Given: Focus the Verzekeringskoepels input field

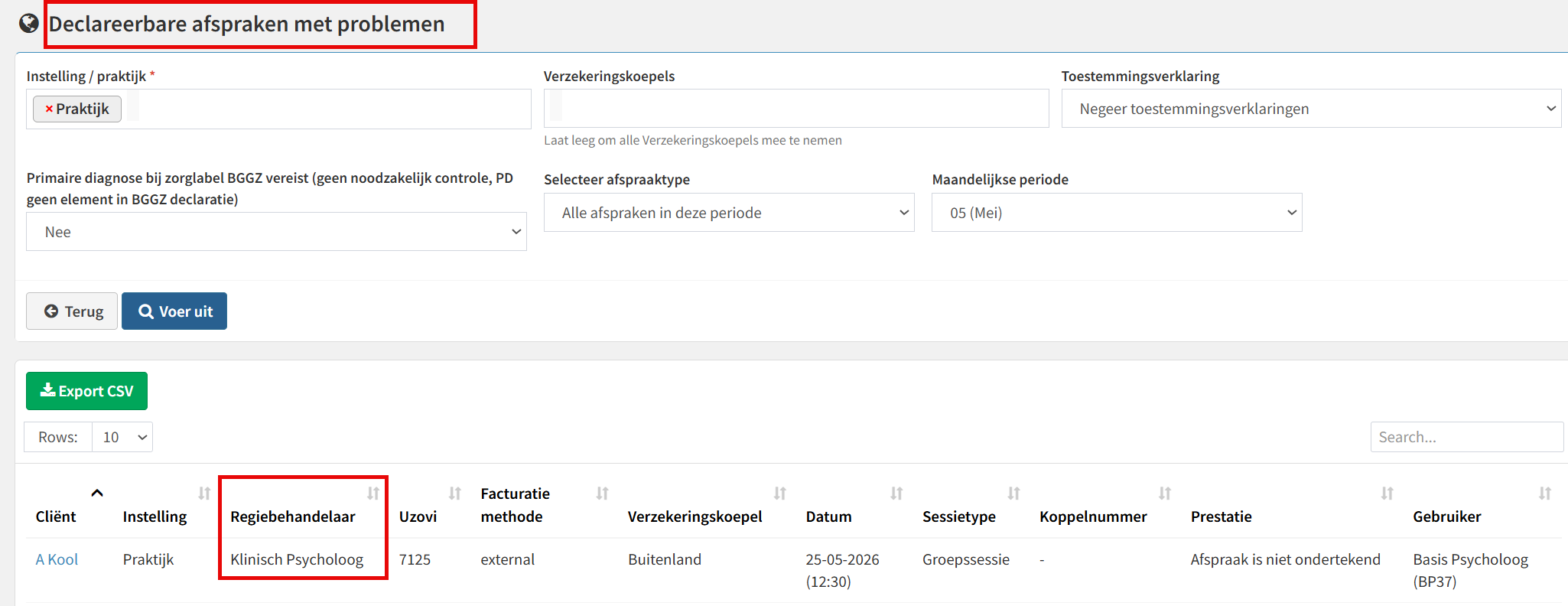Looking at the screenshot, I should [796, 108].
